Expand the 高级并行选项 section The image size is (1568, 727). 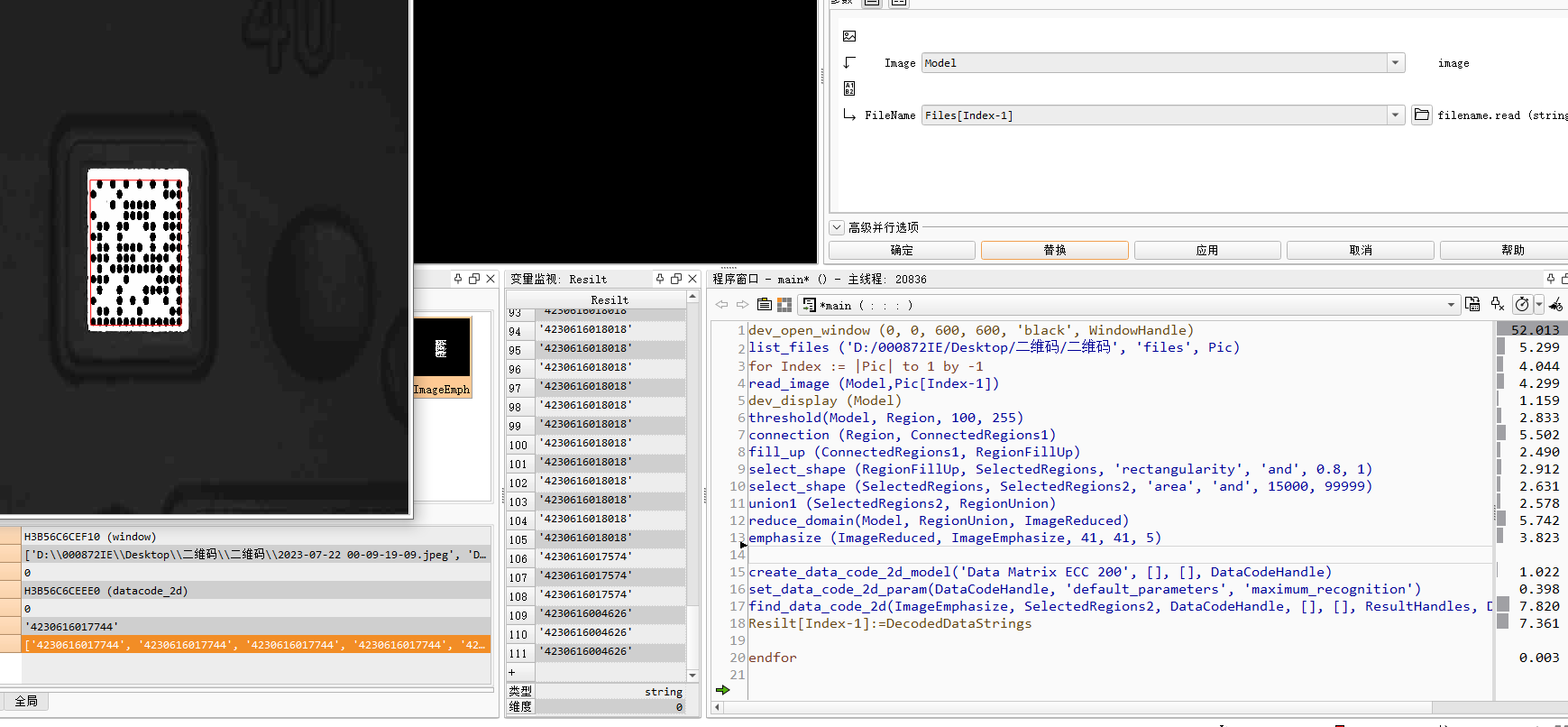(x=837, y=227)
